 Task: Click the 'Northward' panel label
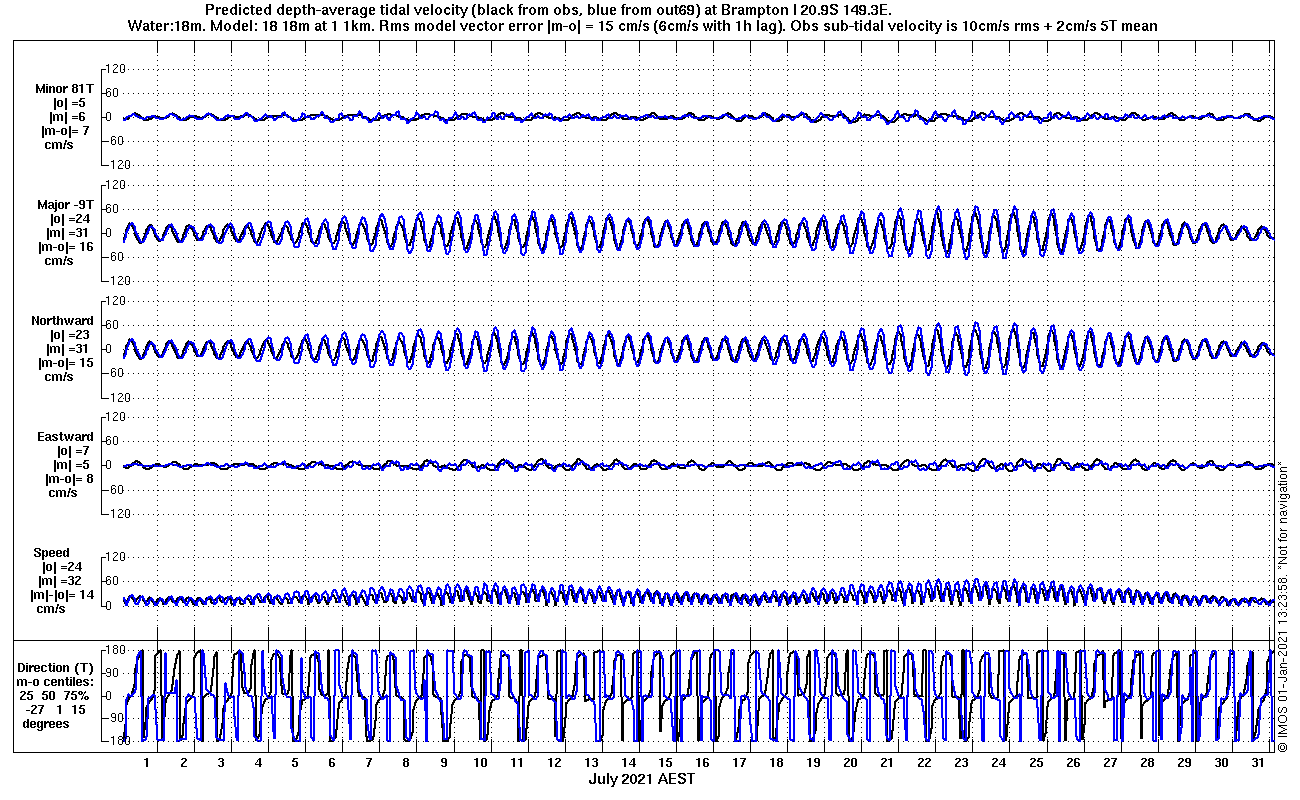(x=62, y=321)
